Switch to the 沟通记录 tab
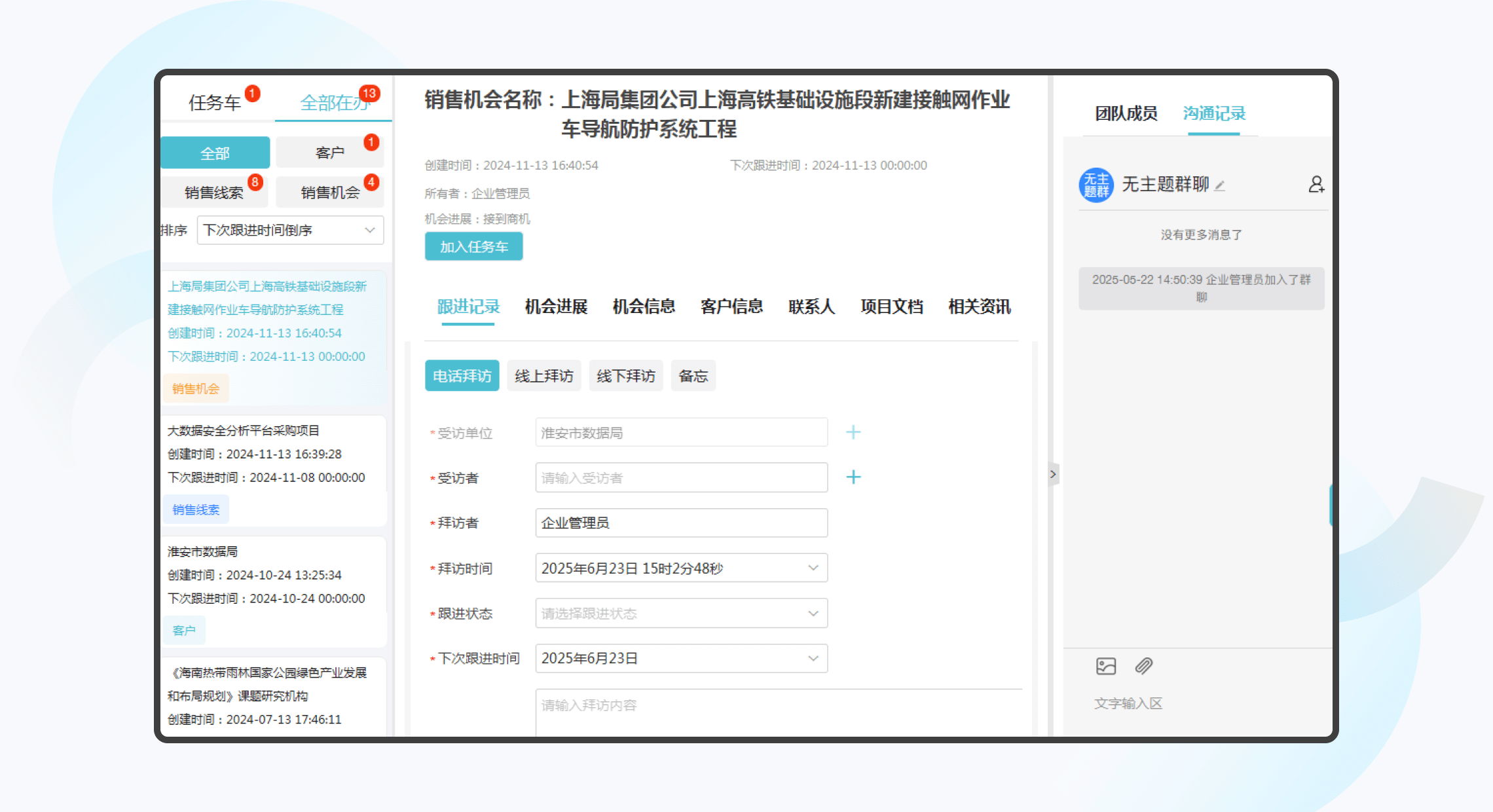Screen dimensions: 1493x812 click(1214, 113)
